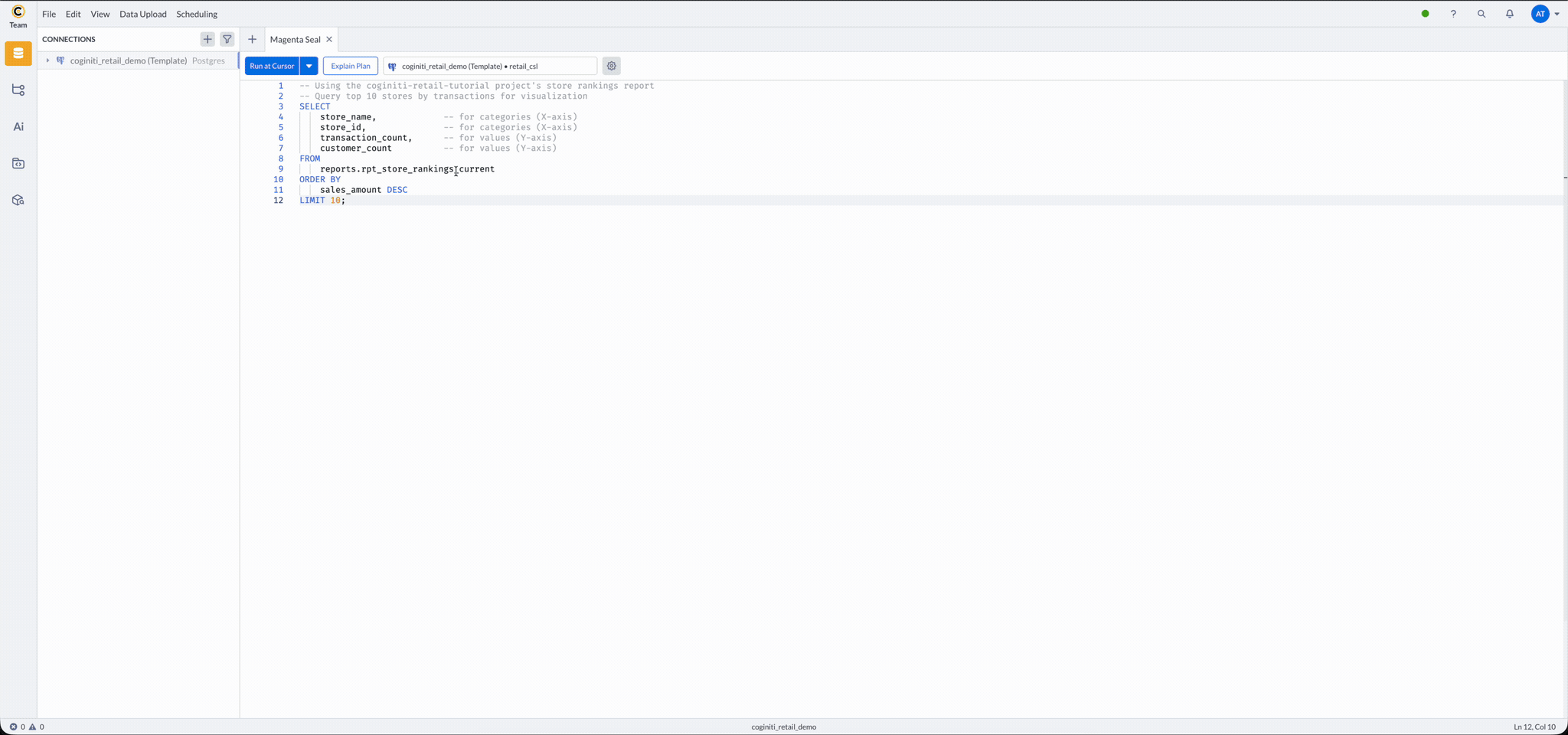Image resolution: width=1568 pixels, height=735 pixels.
Task: Open the AT user account dropdown
Action: [1546, 14]
